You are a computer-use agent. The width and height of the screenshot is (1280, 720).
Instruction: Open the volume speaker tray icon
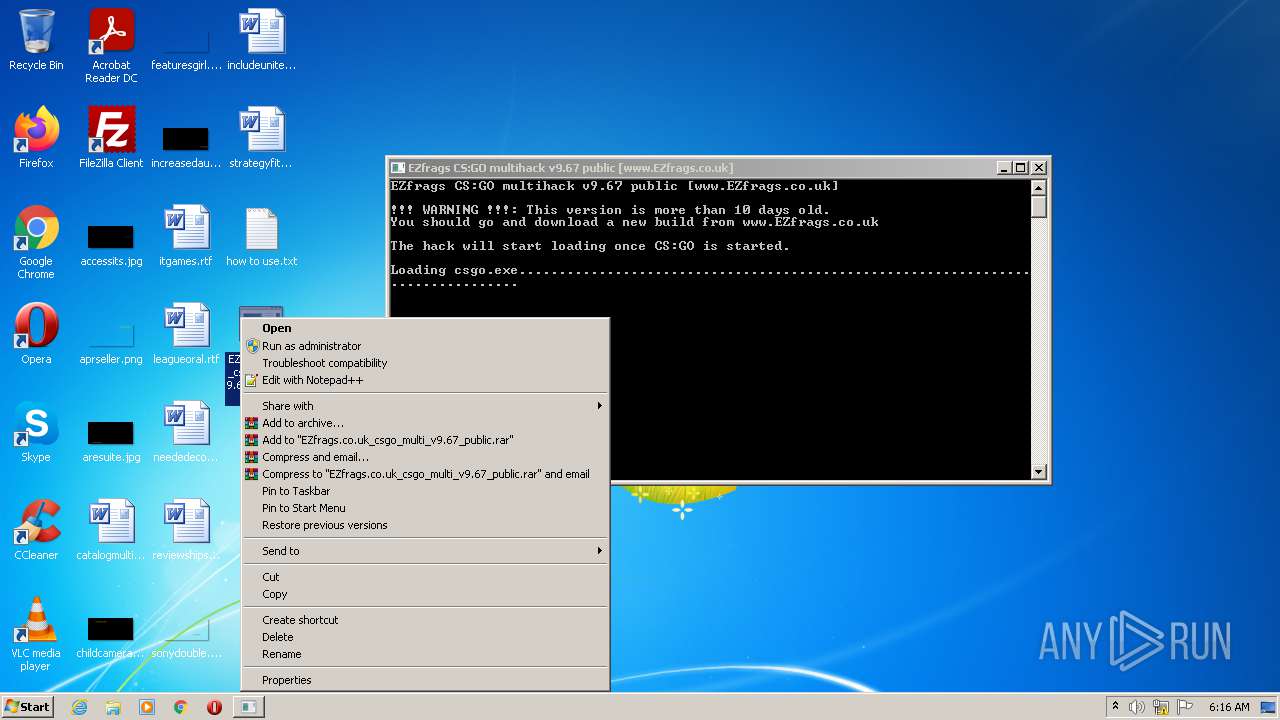tap(1137, 707)
